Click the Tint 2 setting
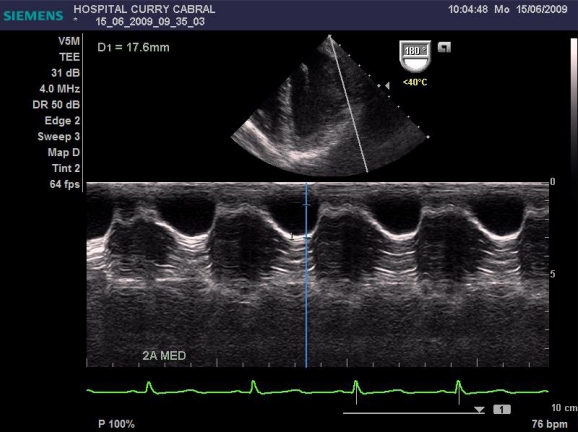 66,168
